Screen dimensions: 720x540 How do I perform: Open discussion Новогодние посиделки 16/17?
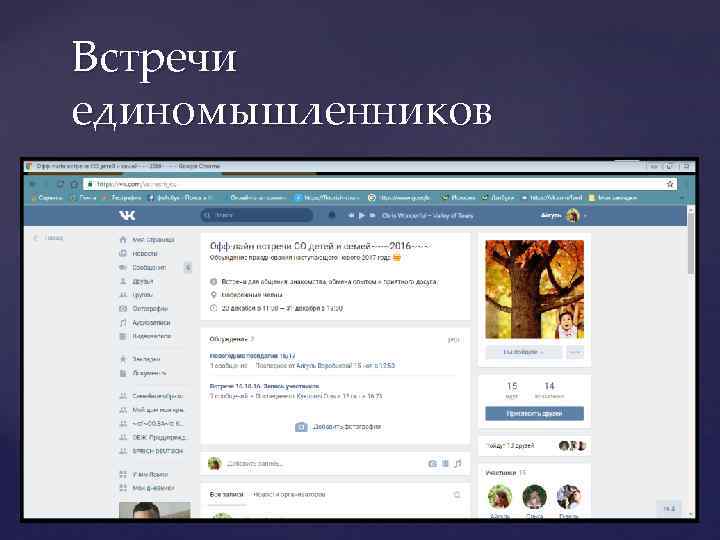pos(253,355)
